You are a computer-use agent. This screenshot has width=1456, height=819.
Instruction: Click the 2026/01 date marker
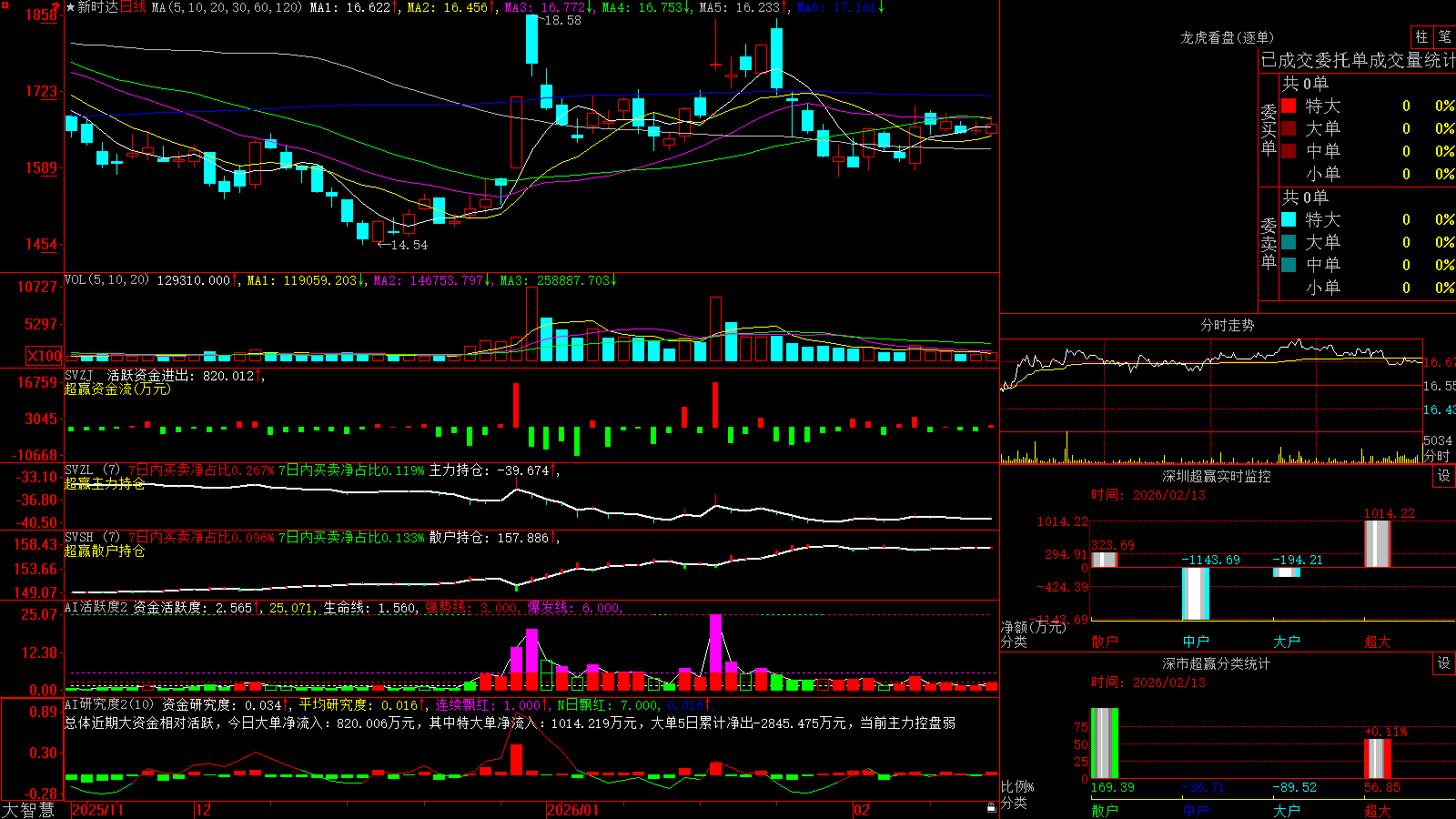coord(572,810)
